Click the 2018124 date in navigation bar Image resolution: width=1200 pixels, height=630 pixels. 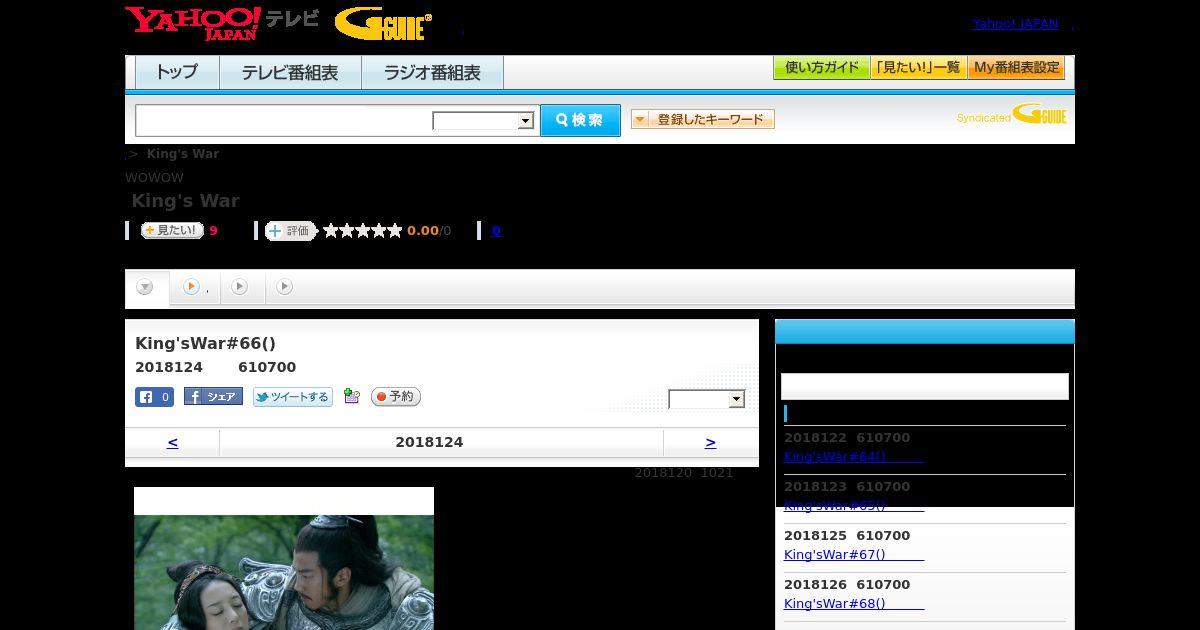click(429, 442)
